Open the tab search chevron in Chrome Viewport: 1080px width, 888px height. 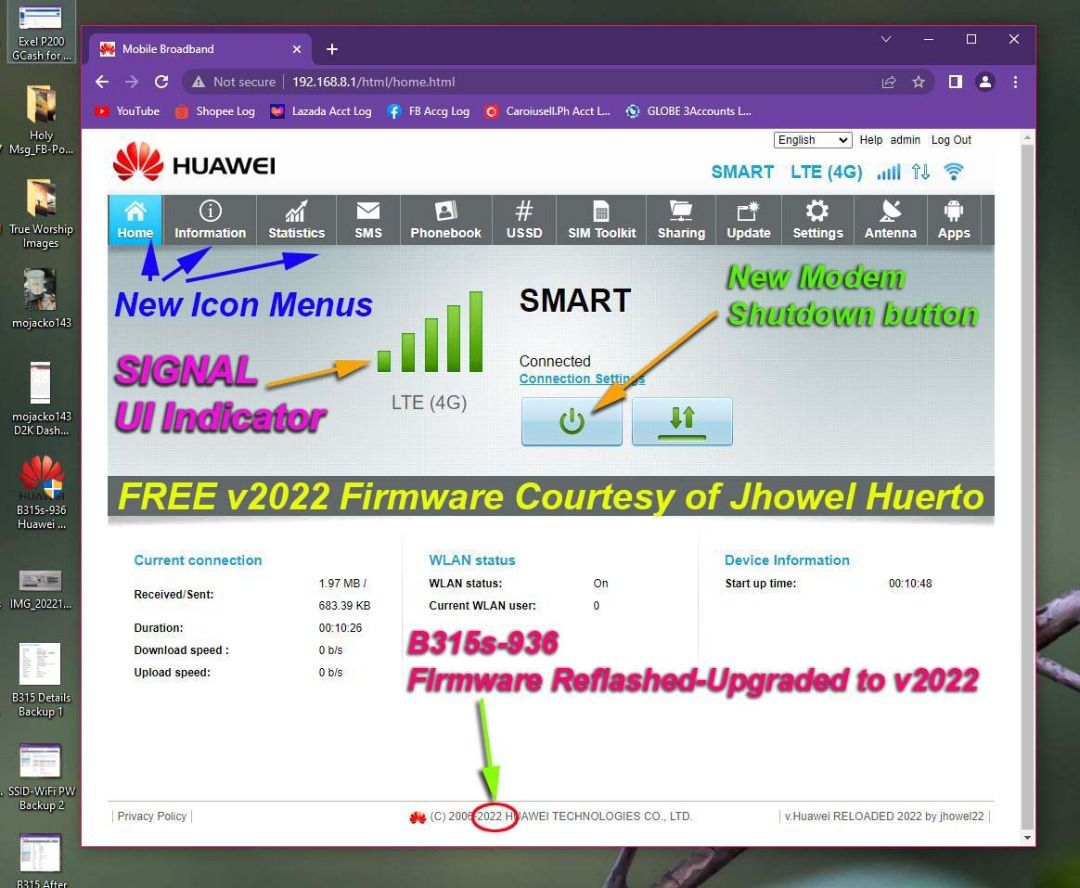(x=886, y=40)
